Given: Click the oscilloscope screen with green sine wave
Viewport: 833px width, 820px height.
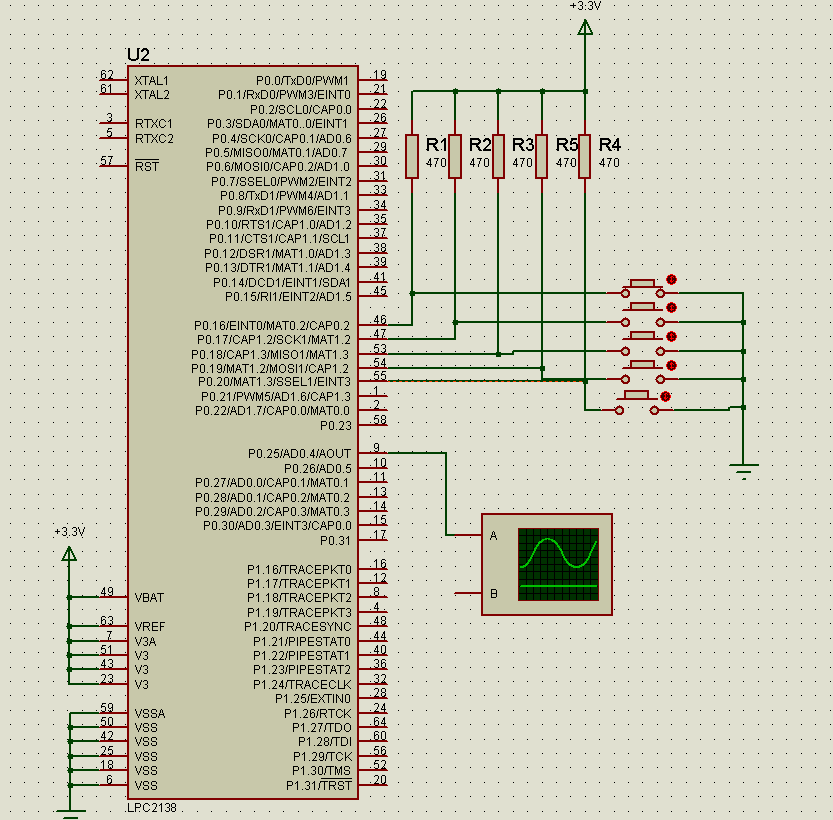Looking at the screenshot, I should (558, 564).
